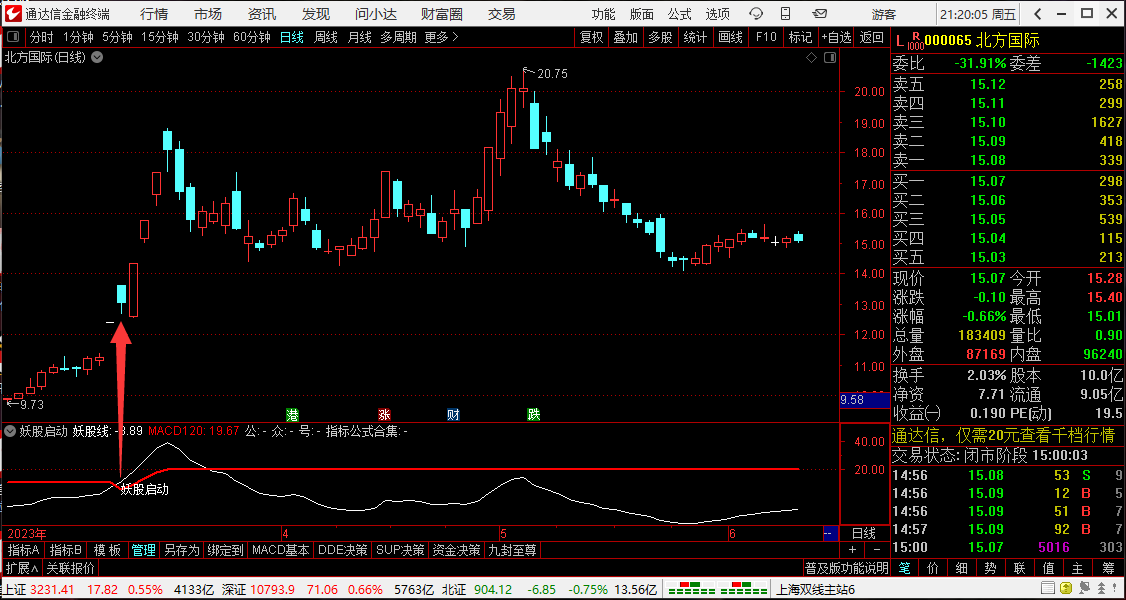Click the back arrow beside the clock
Image resolution: width=1126 pixels, height=600 pixels.
click(1039, 13)
